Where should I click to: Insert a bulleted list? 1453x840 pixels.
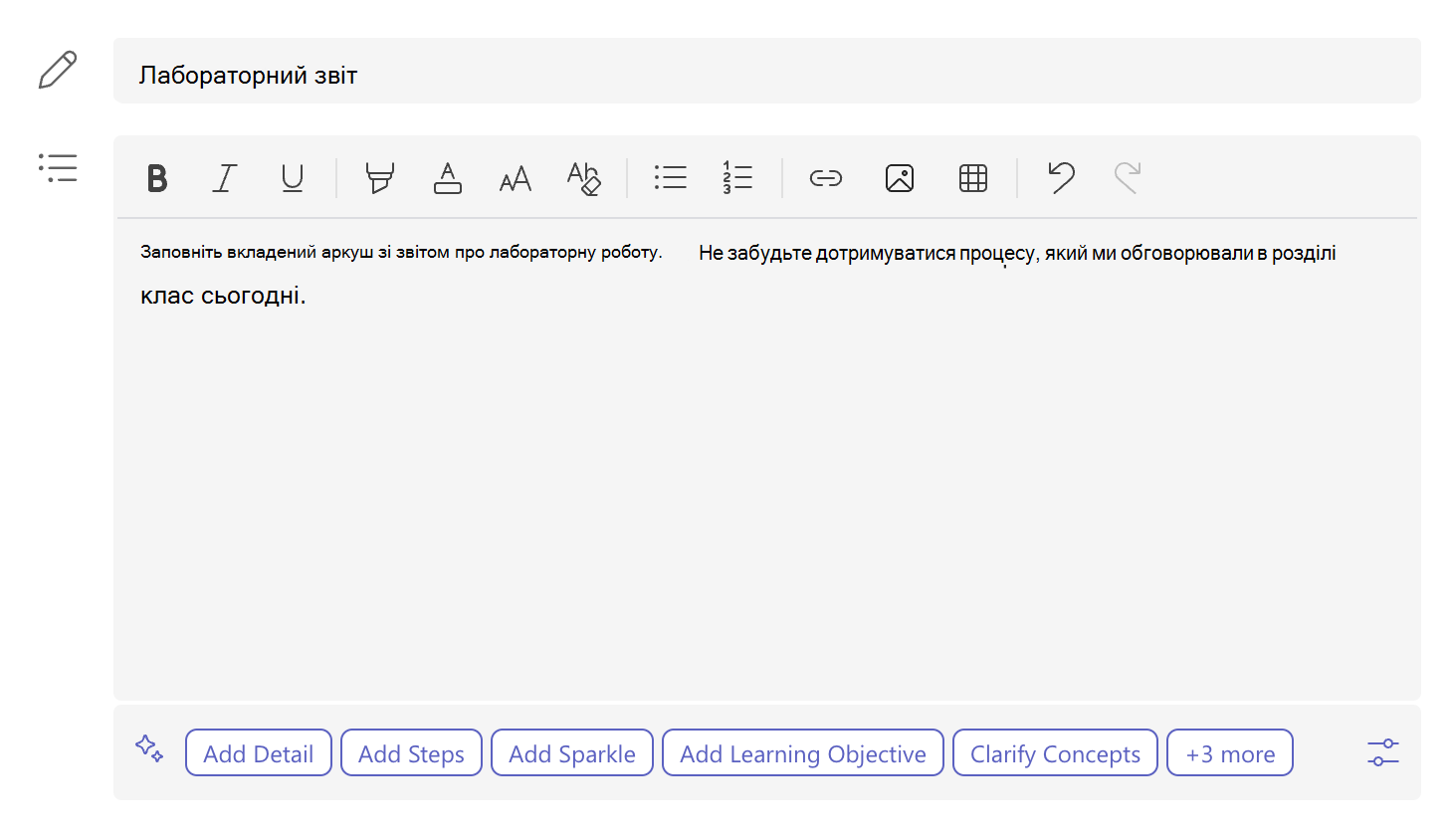point(671,178)
